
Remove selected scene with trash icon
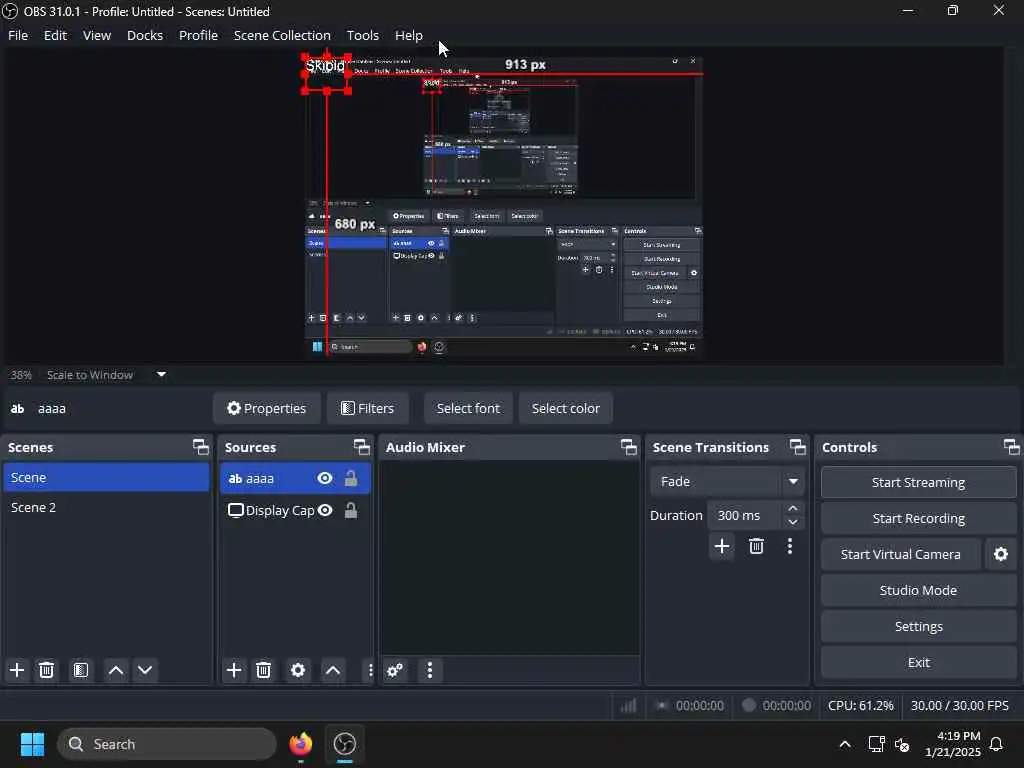point(46,670)
